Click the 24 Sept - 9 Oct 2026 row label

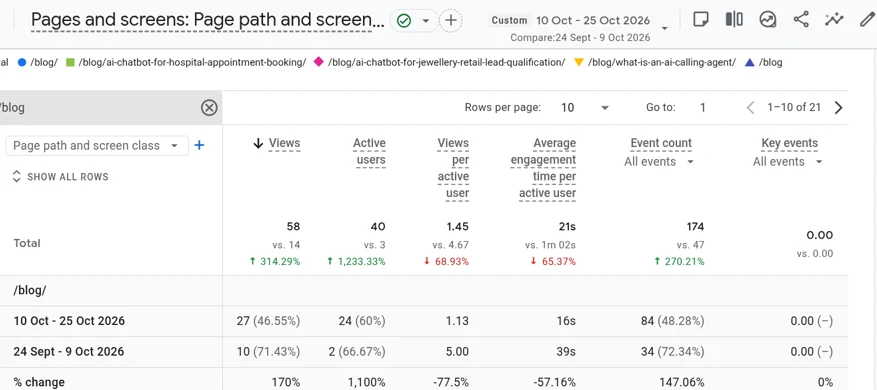click(x=69, y=352)
